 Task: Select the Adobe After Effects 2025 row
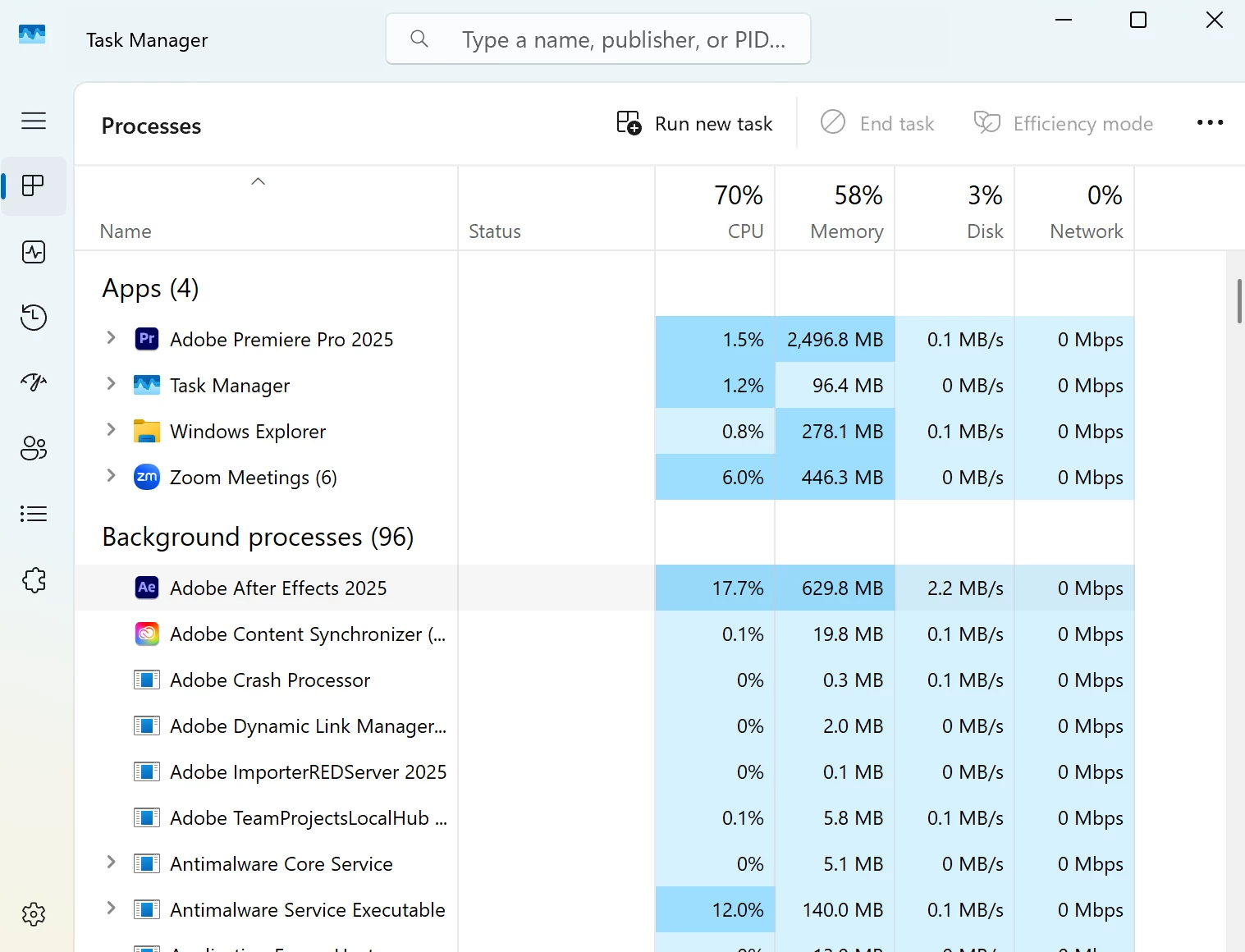[604, 588]
